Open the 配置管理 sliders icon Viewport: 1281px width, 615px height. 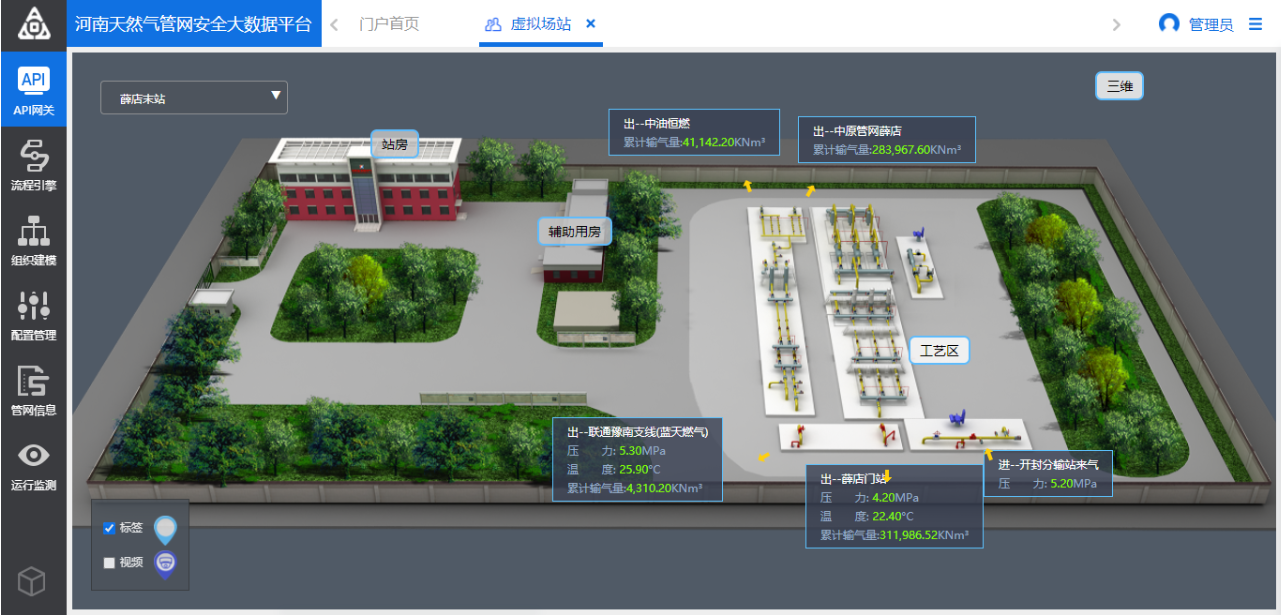tap(33, 306)
